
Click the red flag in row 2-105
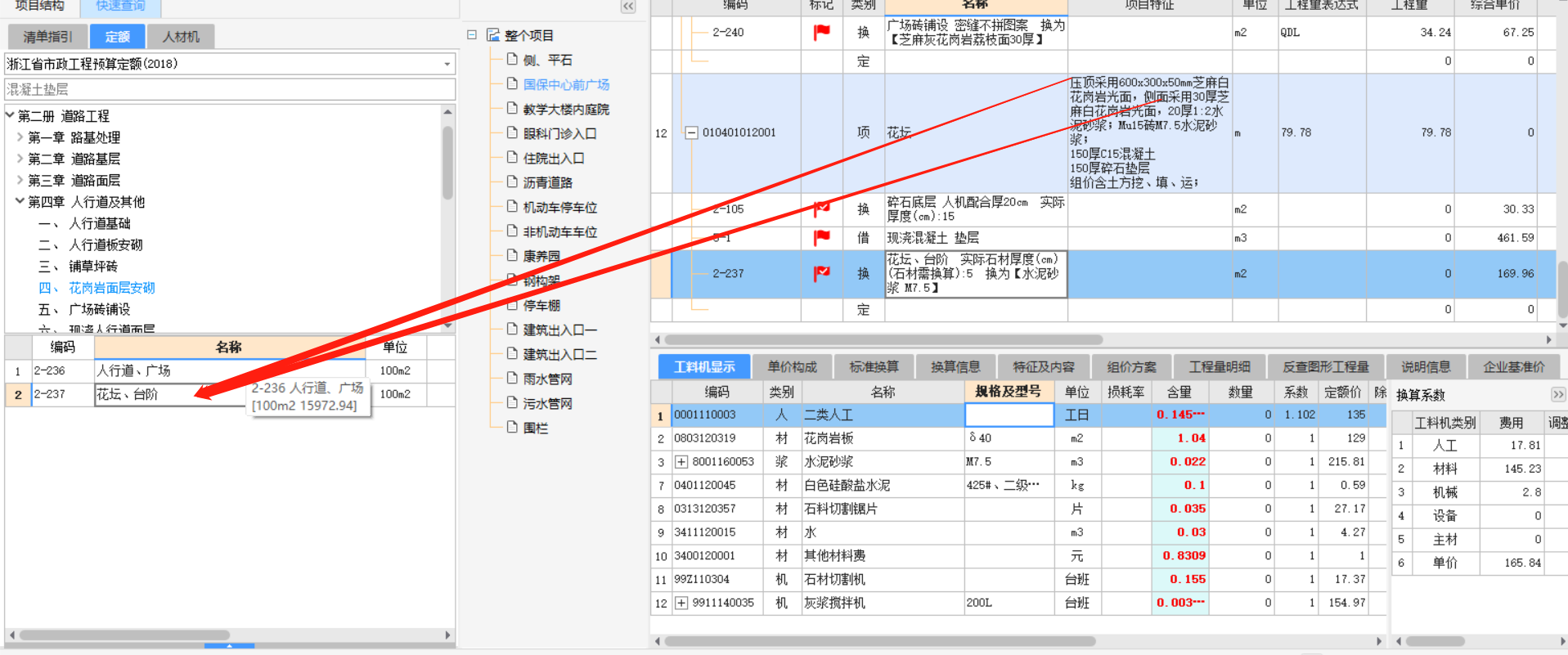pos(821,209)
